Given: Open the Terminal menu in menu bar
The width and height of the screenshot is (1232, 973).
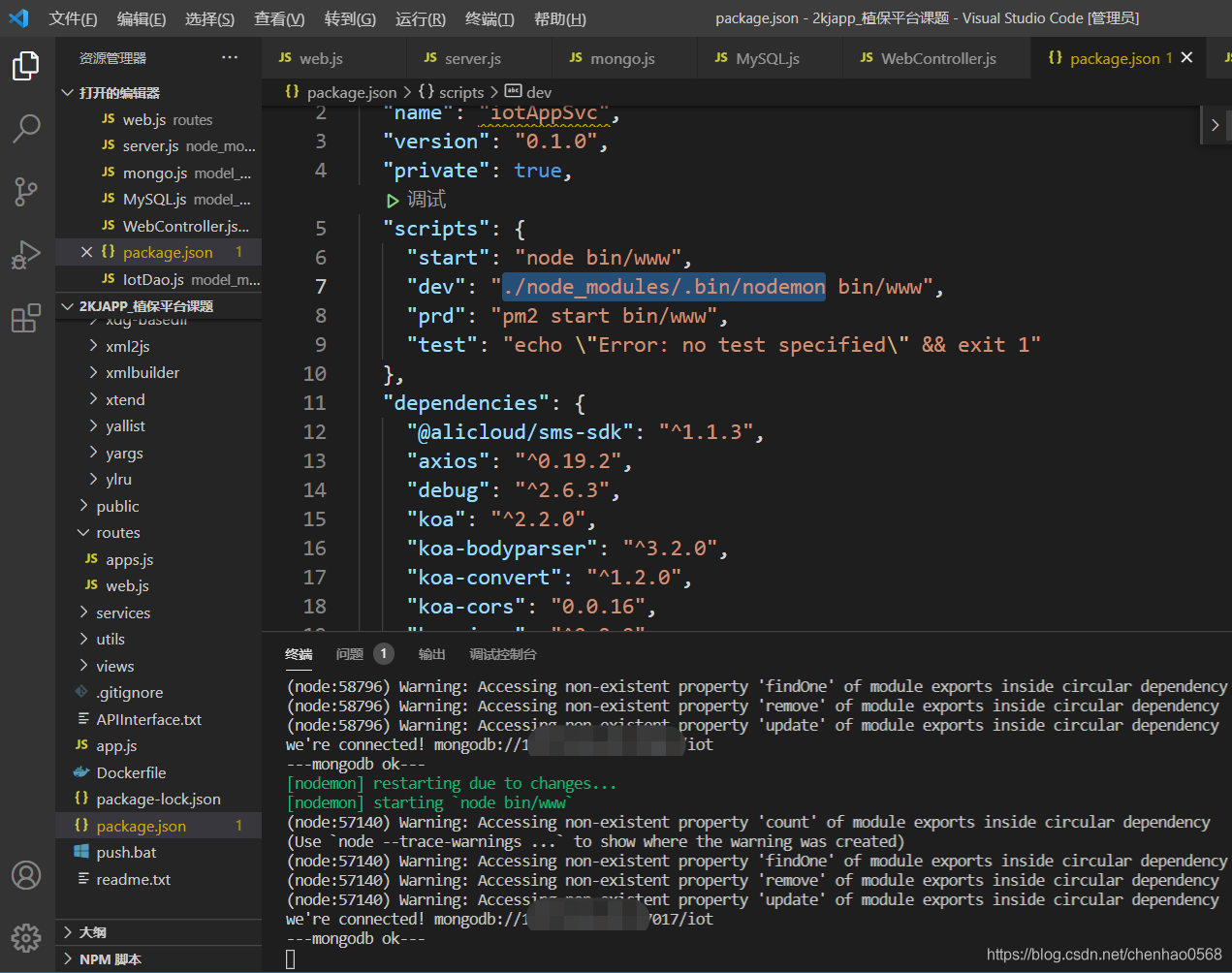Looking at the screenshot, I should (x=490, y=18).
